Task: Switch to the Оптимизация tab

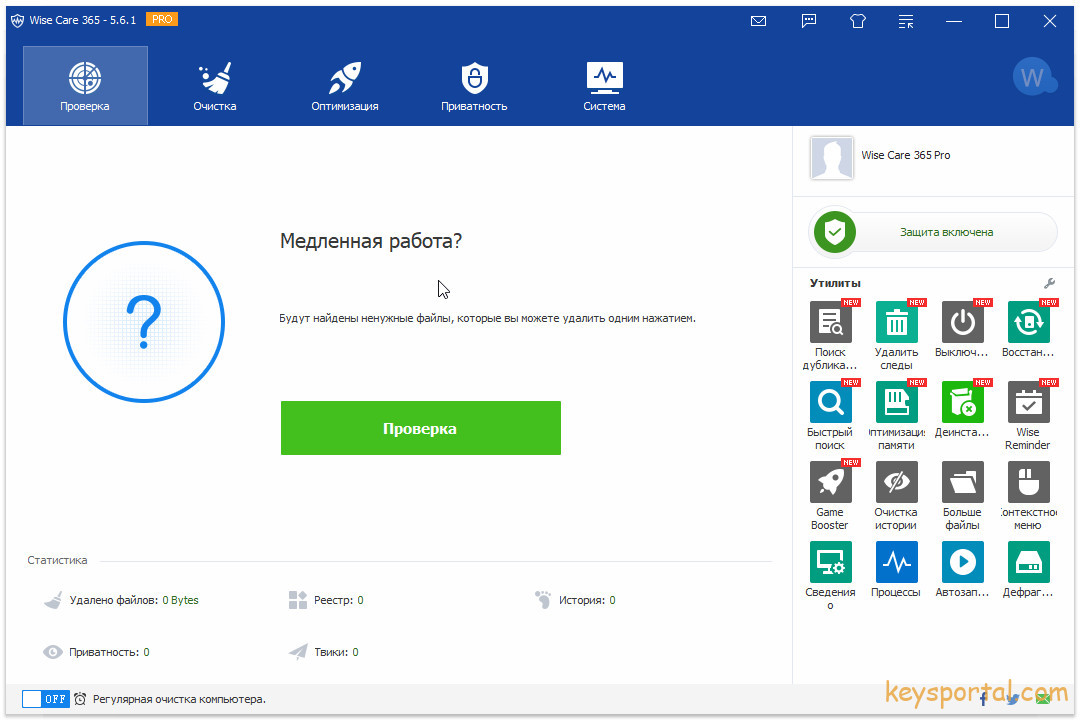Action: pos(345,86)
